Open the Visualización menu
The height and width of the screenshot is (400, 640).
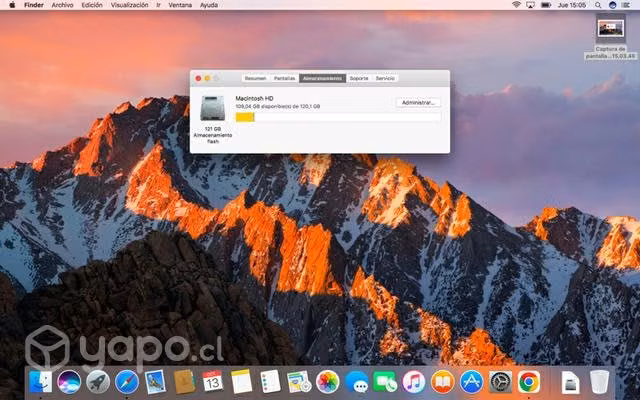(x=129, y=5)
